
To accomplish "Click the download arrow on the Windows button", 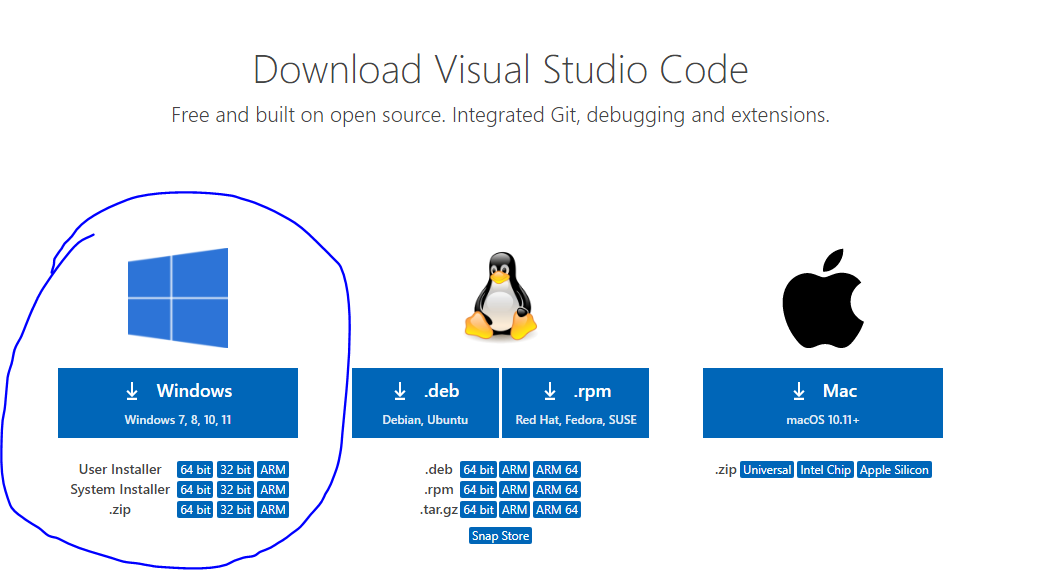I will point(130,390).
